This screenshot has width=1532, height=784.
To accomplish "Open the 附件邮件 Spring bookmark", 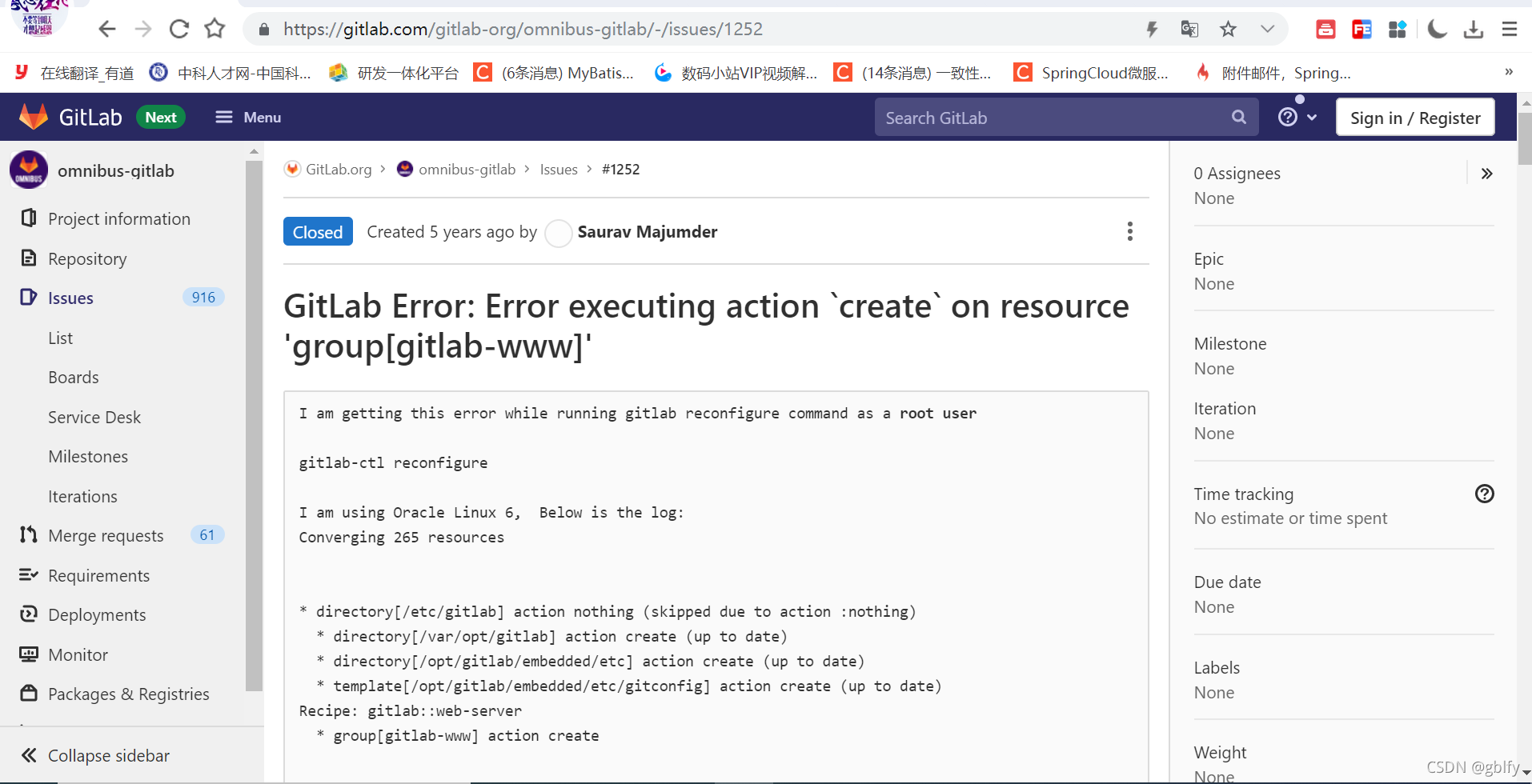I will (x=1273, y=73).
